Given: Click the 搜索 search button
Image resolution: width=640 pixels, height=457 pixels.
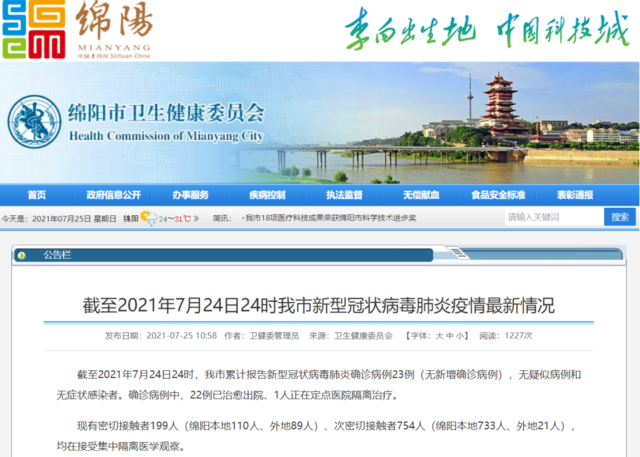Looking at the screenshot, I should [619, 217].
